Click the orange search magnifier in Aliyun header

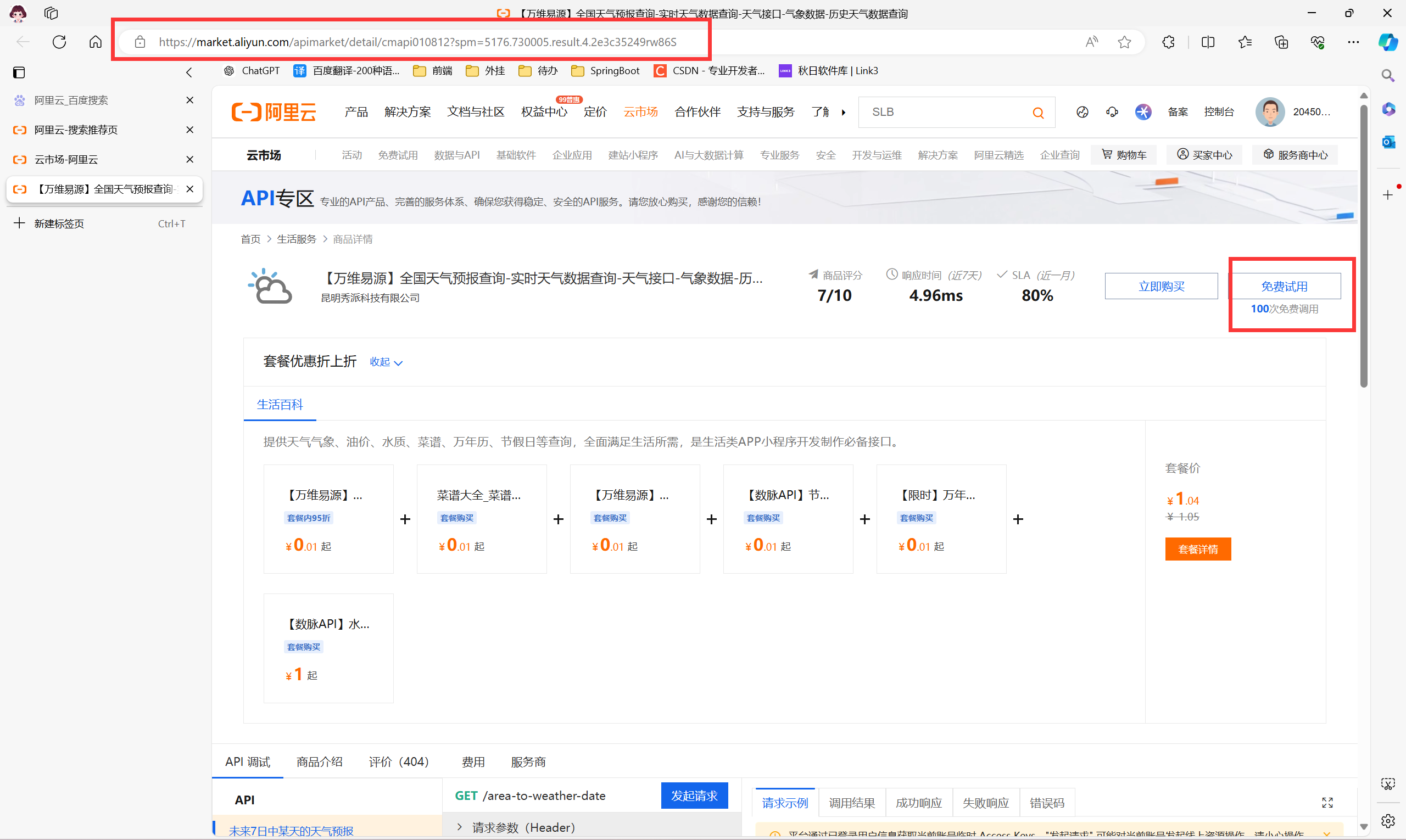[x=1038, y=113]
